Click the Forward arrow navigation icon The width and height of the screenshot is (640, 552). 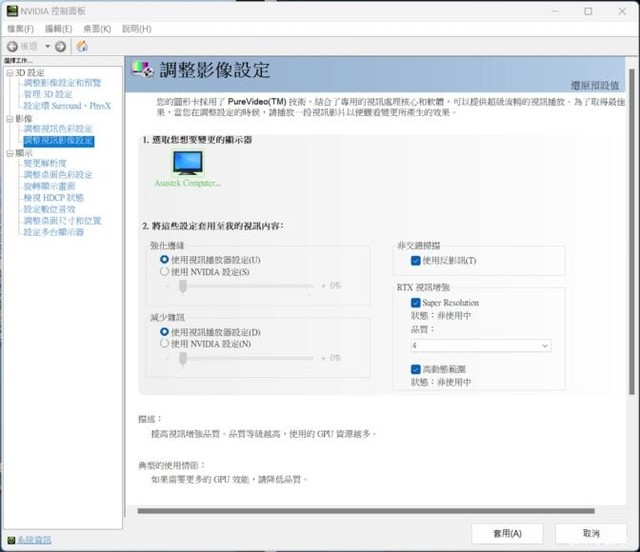point(60,46)
